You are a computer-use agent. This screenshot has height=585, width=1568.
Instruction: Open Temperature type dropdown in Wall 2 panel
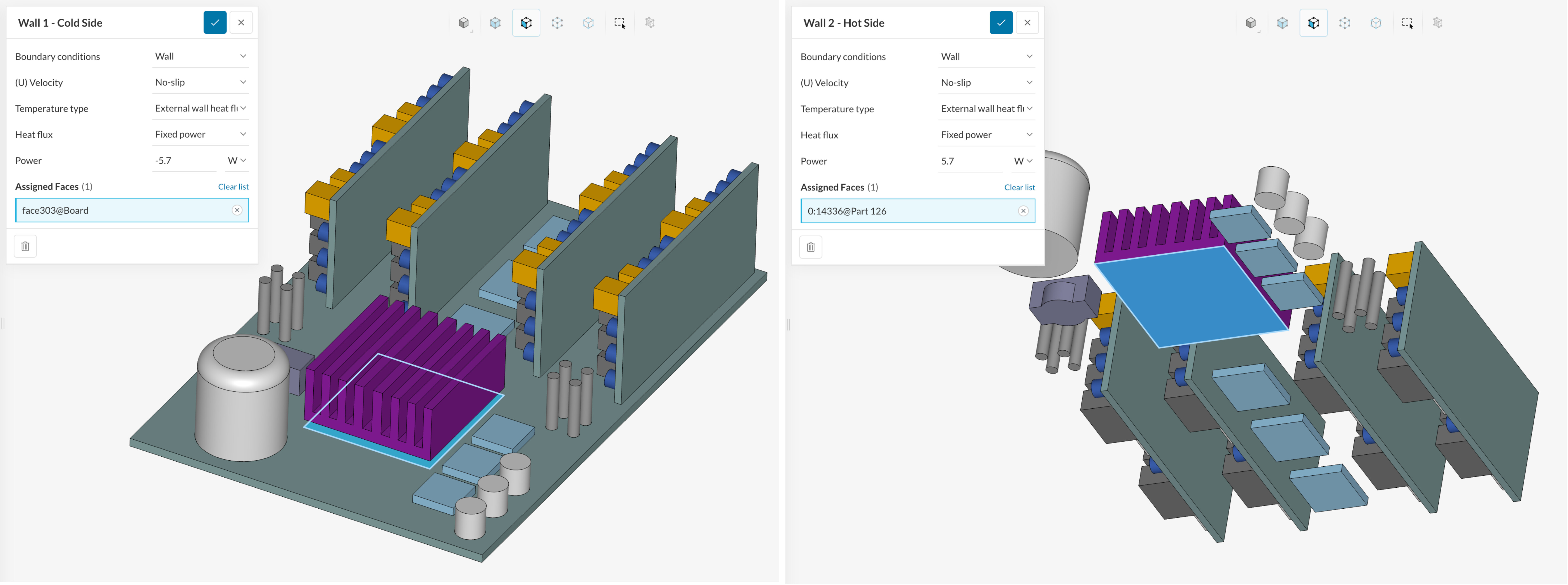click(985, 108)
